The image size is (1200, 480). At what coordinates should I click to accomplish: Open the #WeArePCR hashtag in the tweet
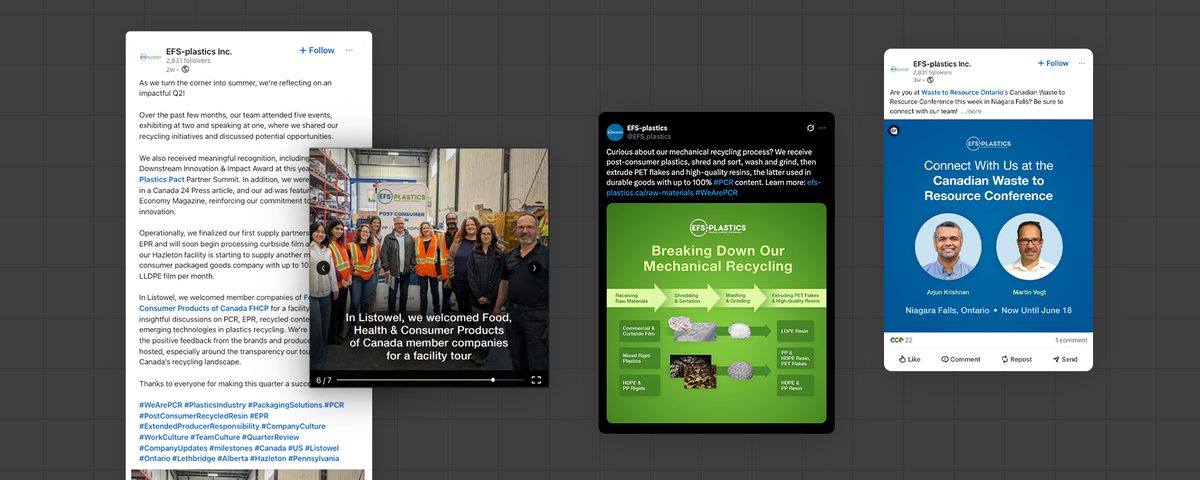(x=715, y=193)
